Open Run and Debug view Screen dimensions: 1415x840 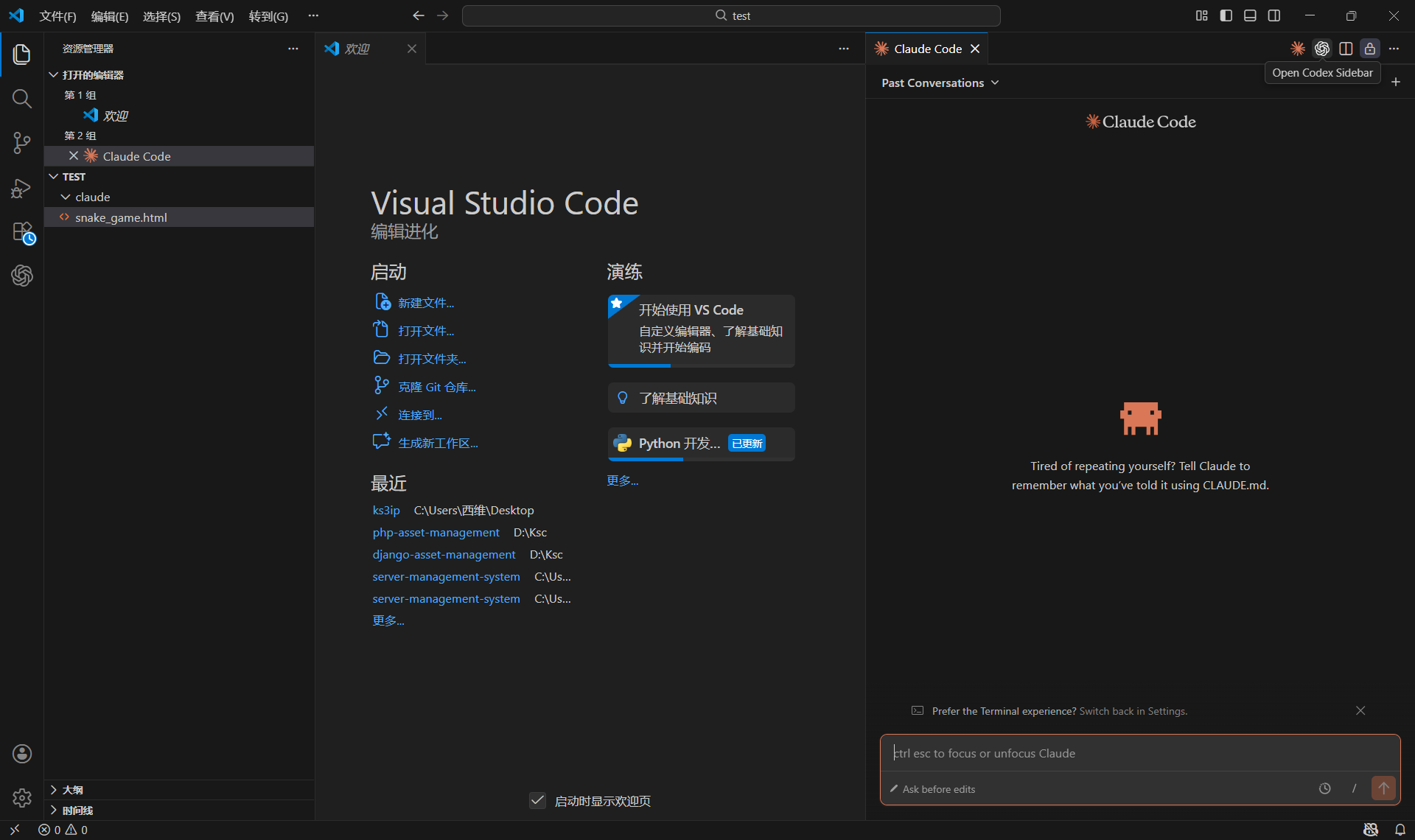tap(22, 188)
